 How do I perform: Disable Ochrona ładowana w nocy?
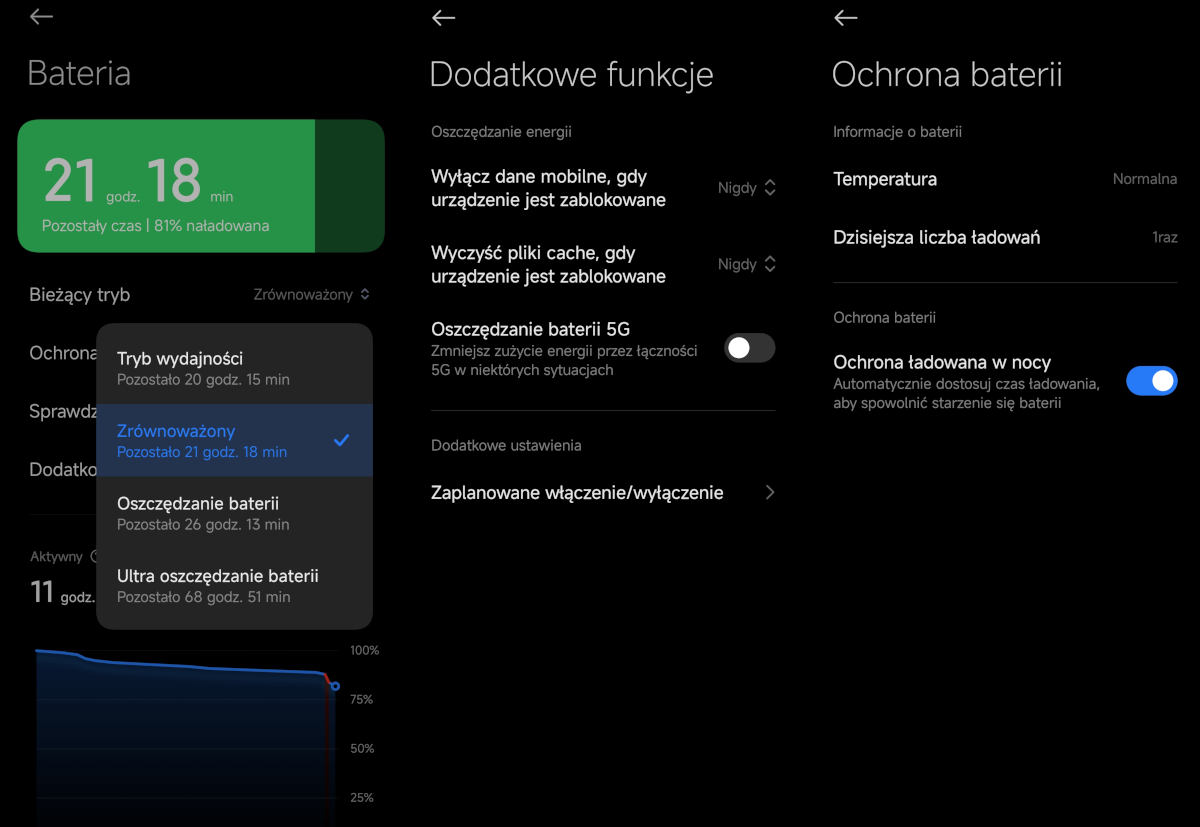[x=1151, y=381]
